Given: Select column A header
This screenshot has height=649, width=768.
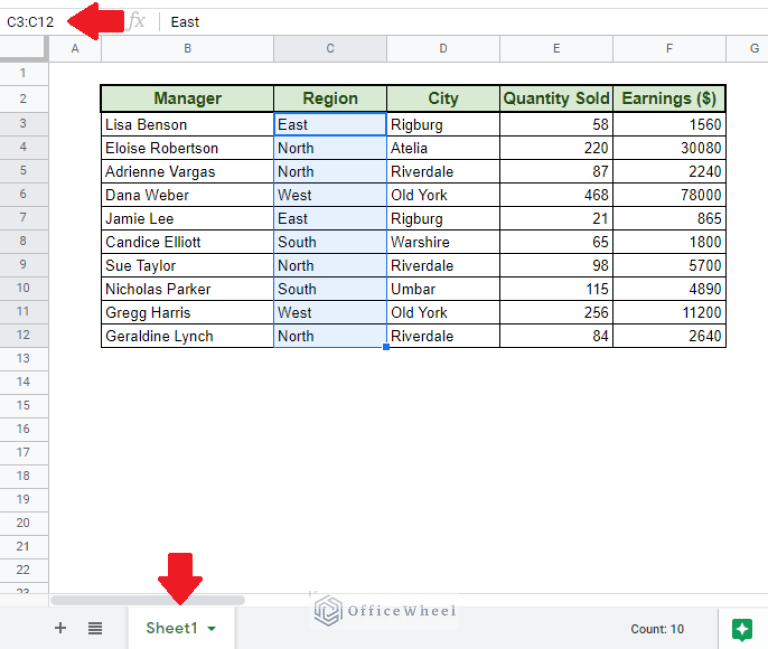Looking at the screenshot, I should pyautogui.click(x=75, y=48).
